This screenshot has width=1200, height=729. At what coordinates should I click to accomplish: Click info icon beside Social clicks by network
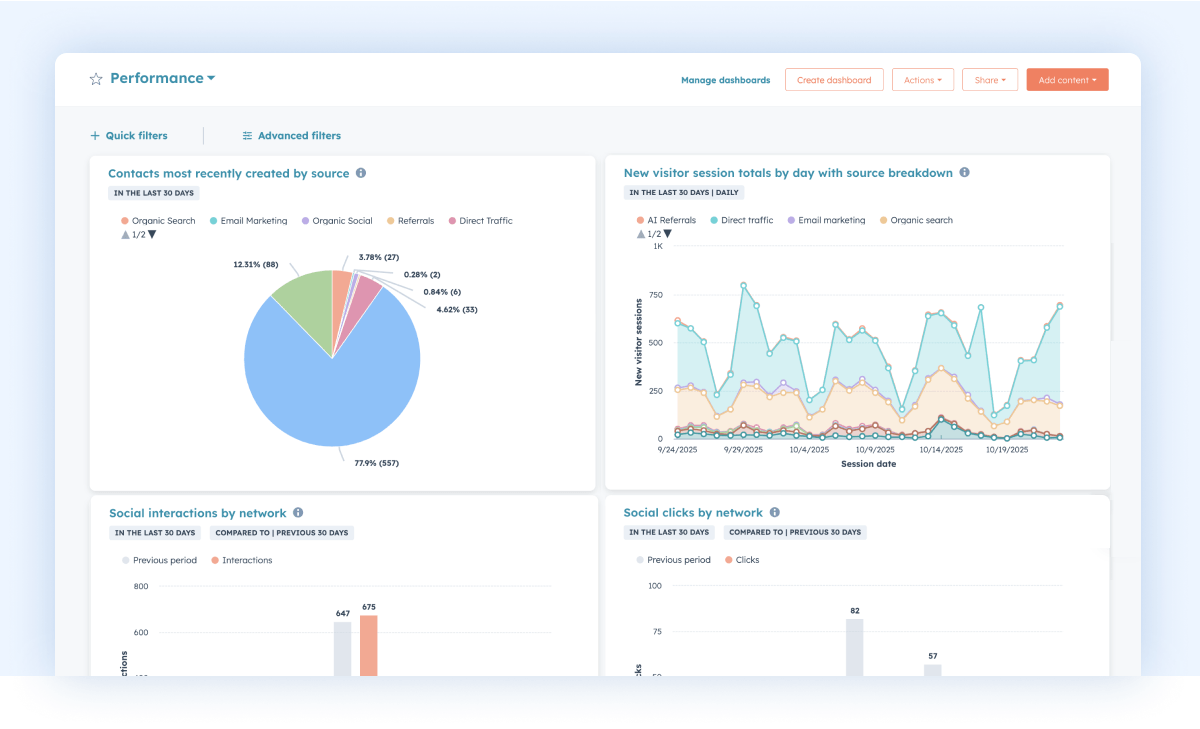click(x=775, y=513)
